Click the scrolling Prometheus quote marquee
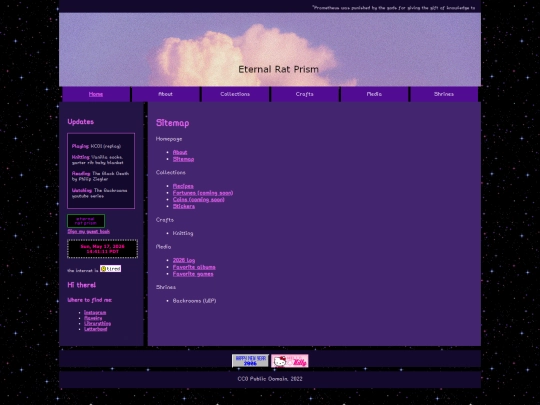The width and height of the screenshot is (540, 405). [x=393, y=8]
